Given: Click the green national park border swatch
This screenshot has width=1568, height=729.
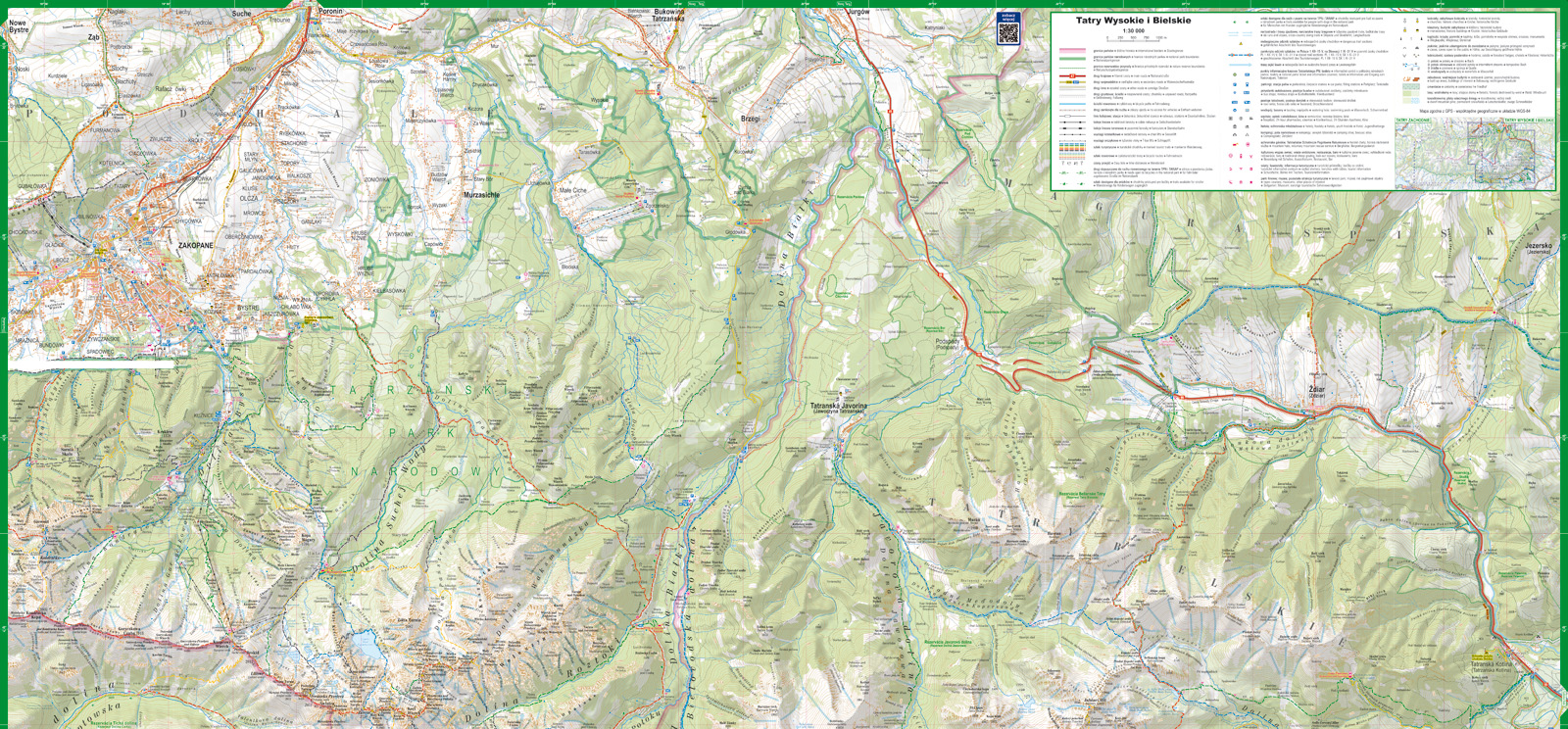Looking at the screenshot, I should (x=1073, y=59).
